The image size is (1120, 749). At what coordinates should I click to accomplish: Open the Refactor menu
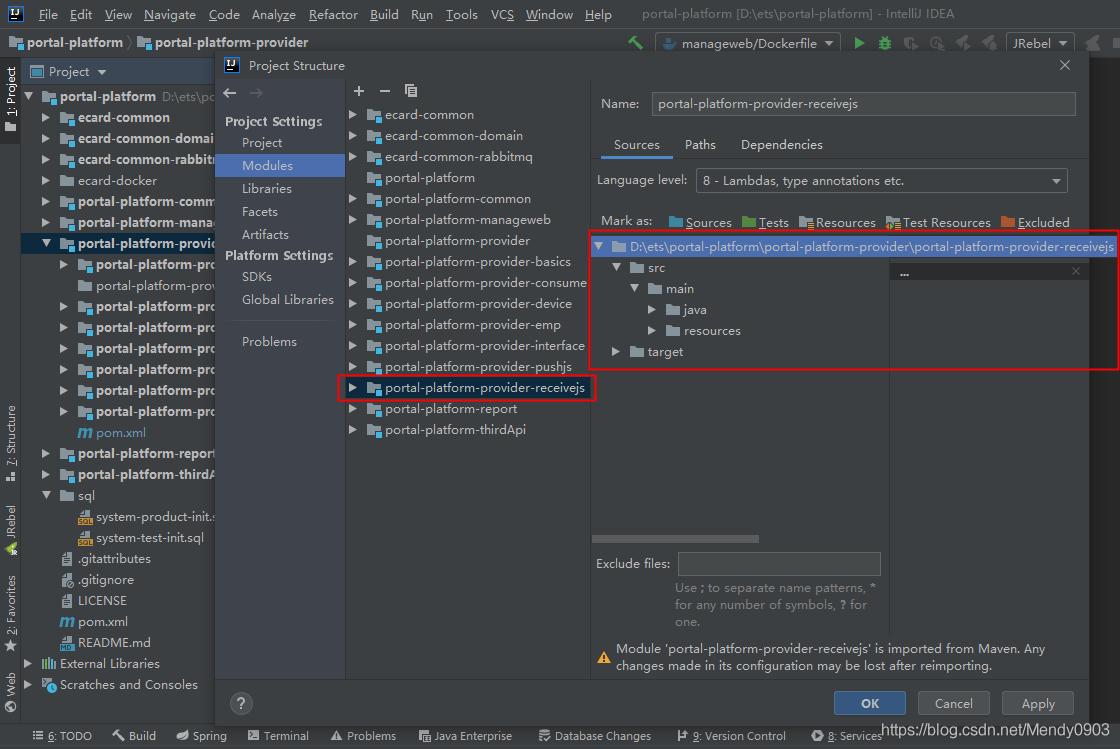[333, 15]
